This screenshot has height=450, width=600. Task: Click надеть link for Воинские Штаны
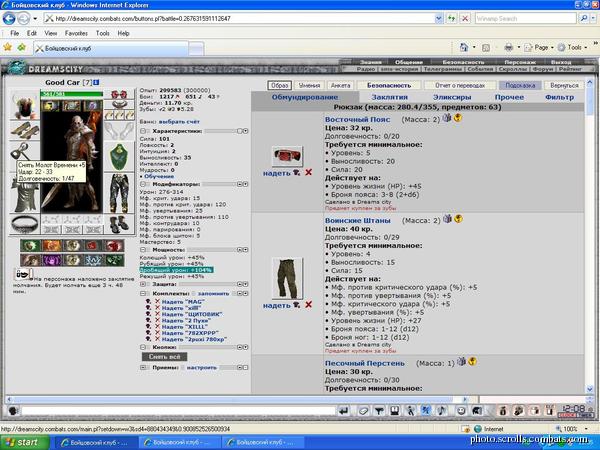click(276, 306)
